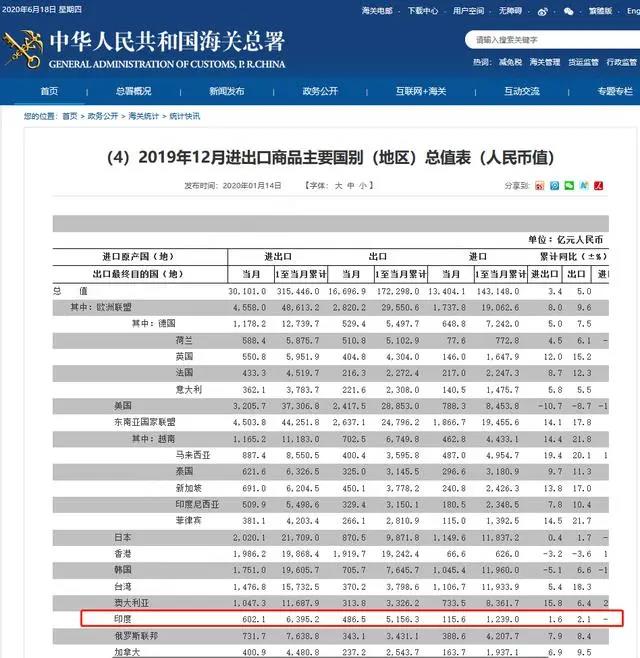Image resolution: width=640 pixels, height=658 pixels.
Task: Click the red share icon on far right
Action: (x=599, y=186)
